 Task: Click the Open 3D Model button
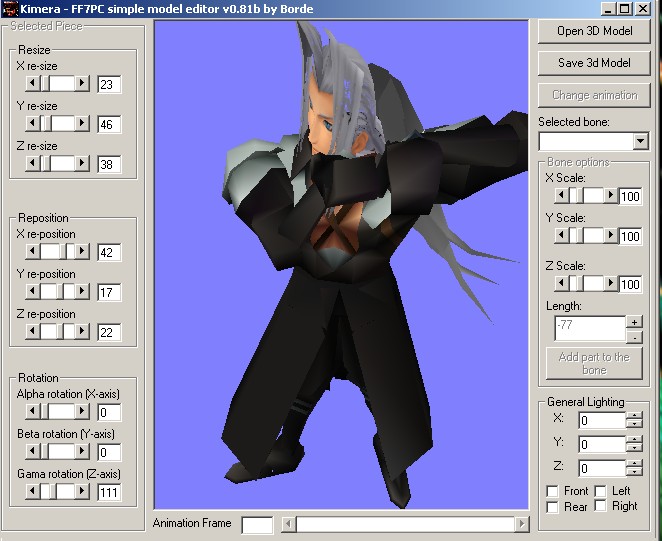point(594,31)
